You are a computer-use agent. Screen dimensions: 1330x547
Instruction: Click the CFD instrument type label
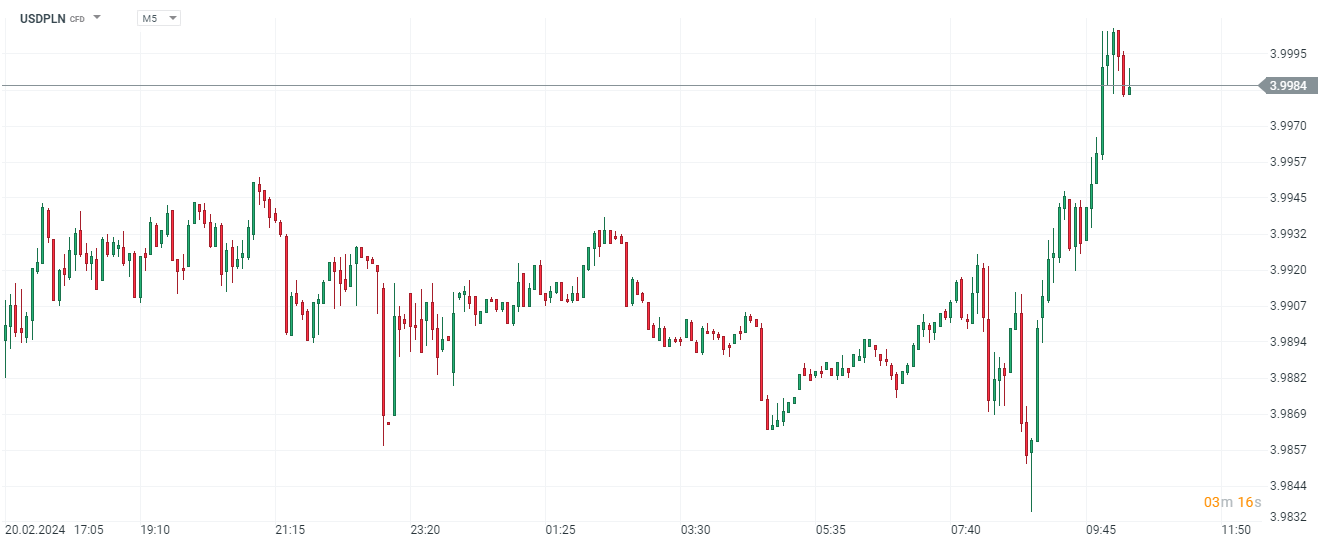[77, 19]
